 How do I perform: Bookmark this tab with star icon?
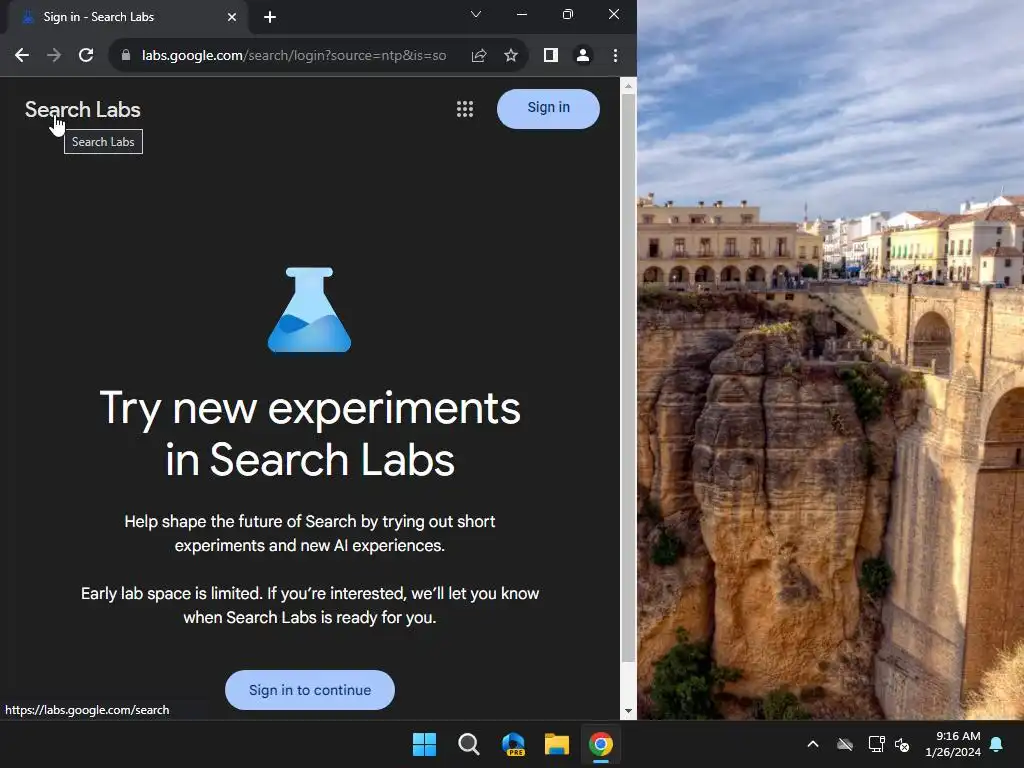tap(511, 56)
